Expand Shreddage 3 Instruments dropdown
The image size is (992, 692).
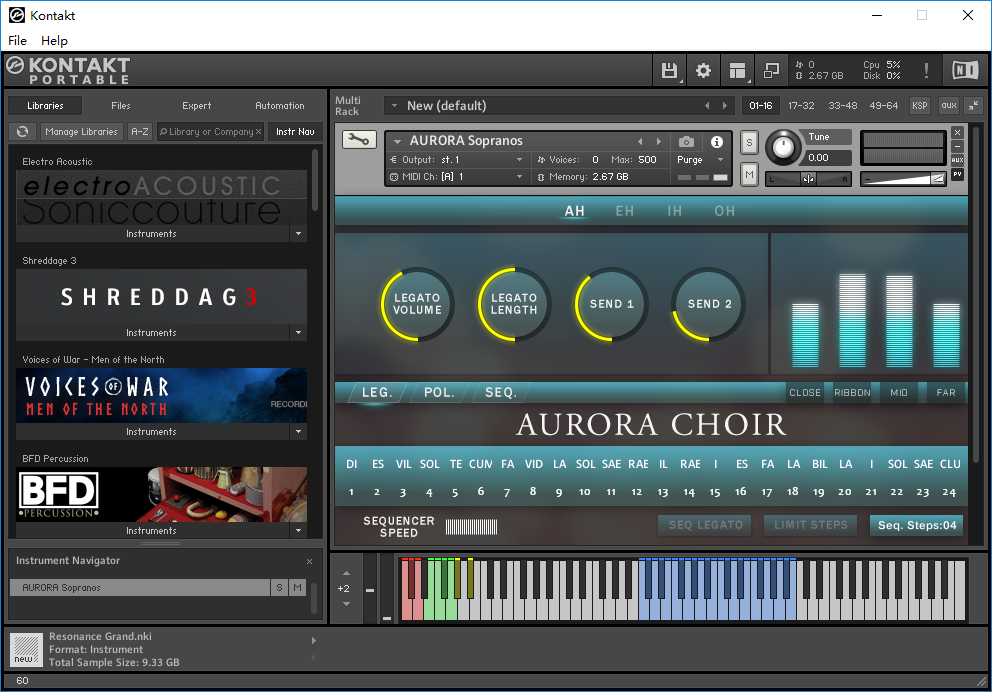click(299, 333)
